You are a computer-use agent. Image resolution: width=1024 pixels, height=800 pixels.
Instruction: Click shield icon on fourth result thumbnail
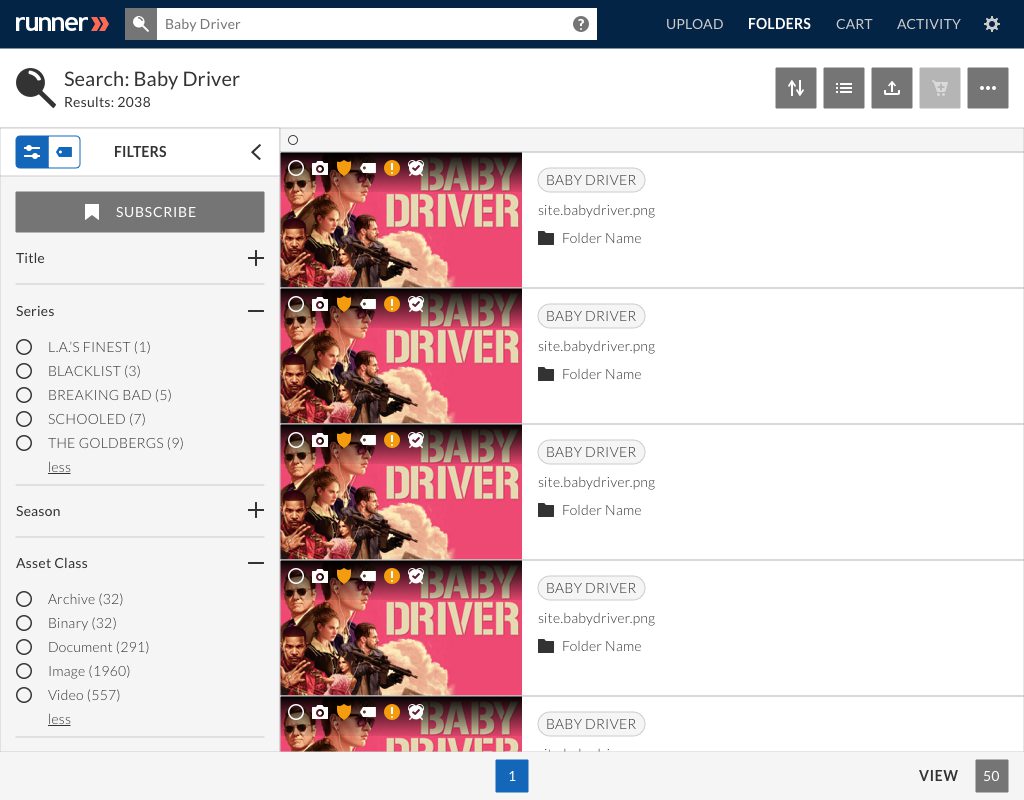tap(344, 576)
